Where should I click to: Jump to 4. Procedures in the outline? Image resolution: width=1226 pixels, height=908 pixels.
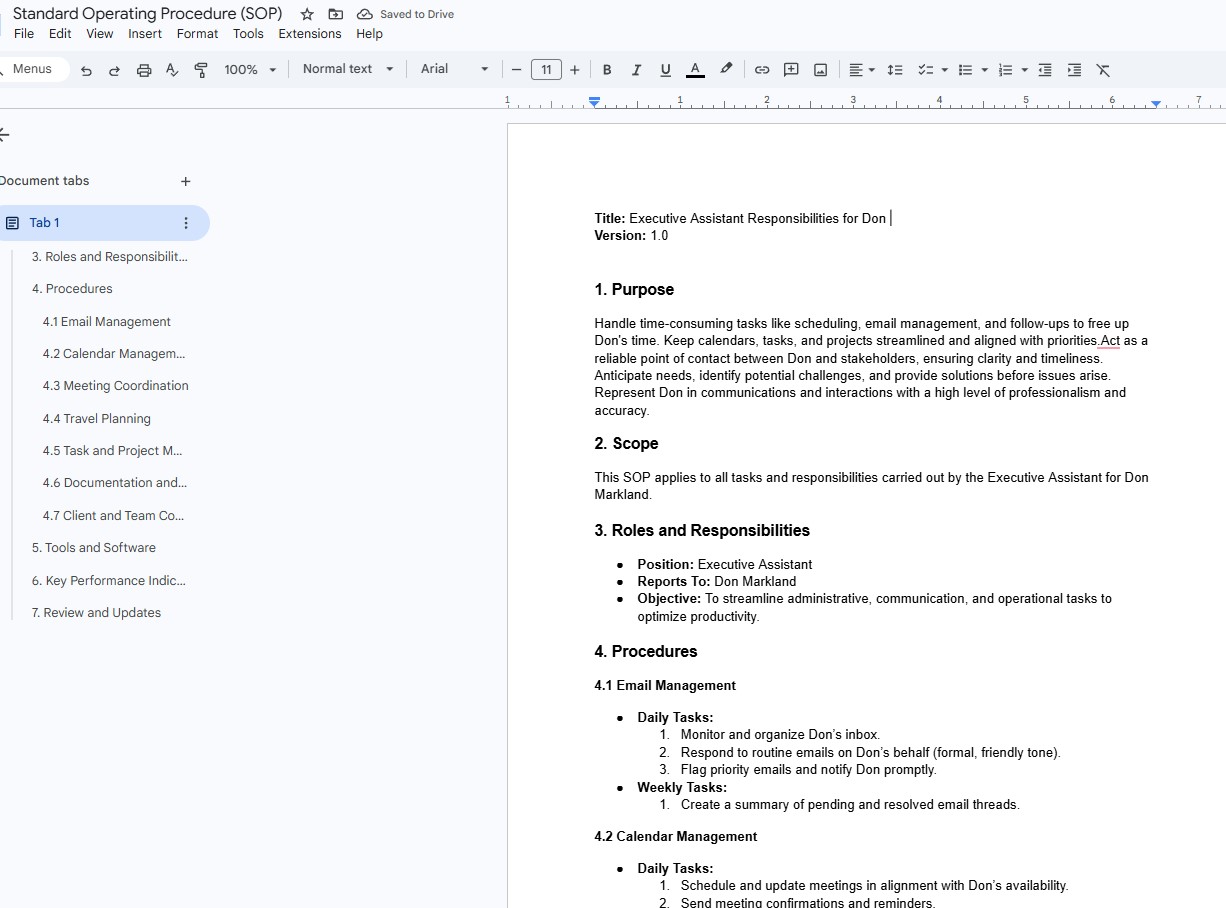tap(72, 289)
